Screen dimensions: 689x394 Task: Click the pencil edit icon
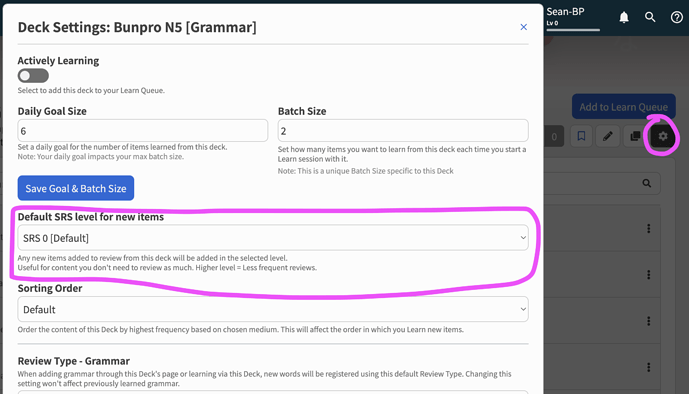tap(608, 136)
